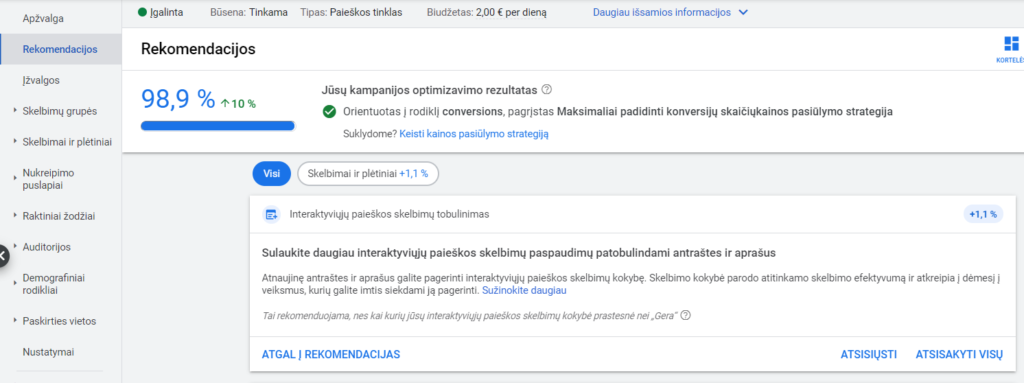Click the Būsena: Tinkama text
Image resolution: width=1024 pixels, height=383 pixels.
[249, 12]
